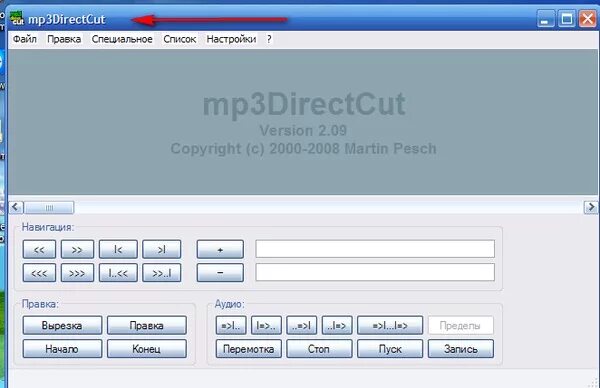Click the horizontal scrollbar left arrow

pos(16,207)
